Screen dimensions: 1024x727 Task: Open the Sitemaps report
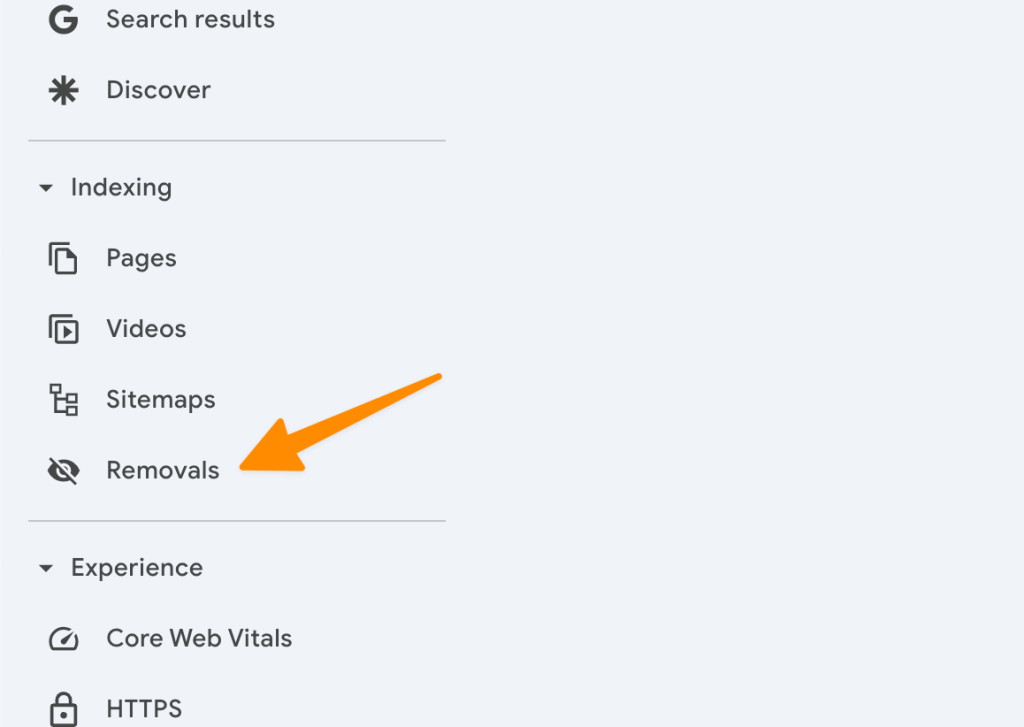[x=160, y=399]
